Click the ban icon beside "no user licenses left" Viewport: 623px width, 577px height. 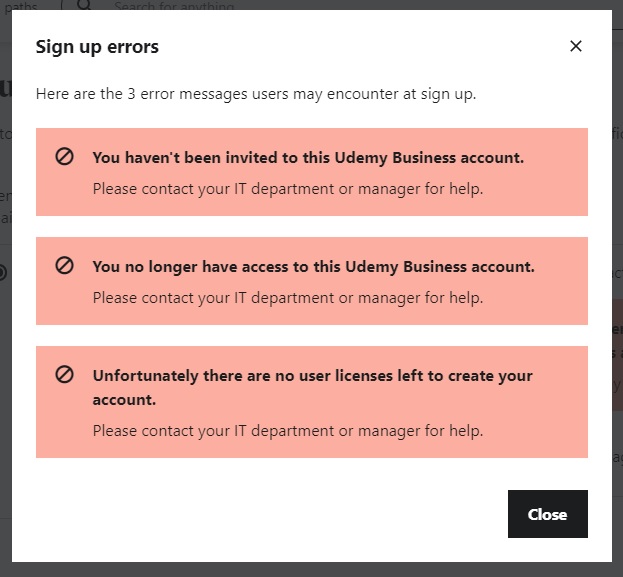64,375
